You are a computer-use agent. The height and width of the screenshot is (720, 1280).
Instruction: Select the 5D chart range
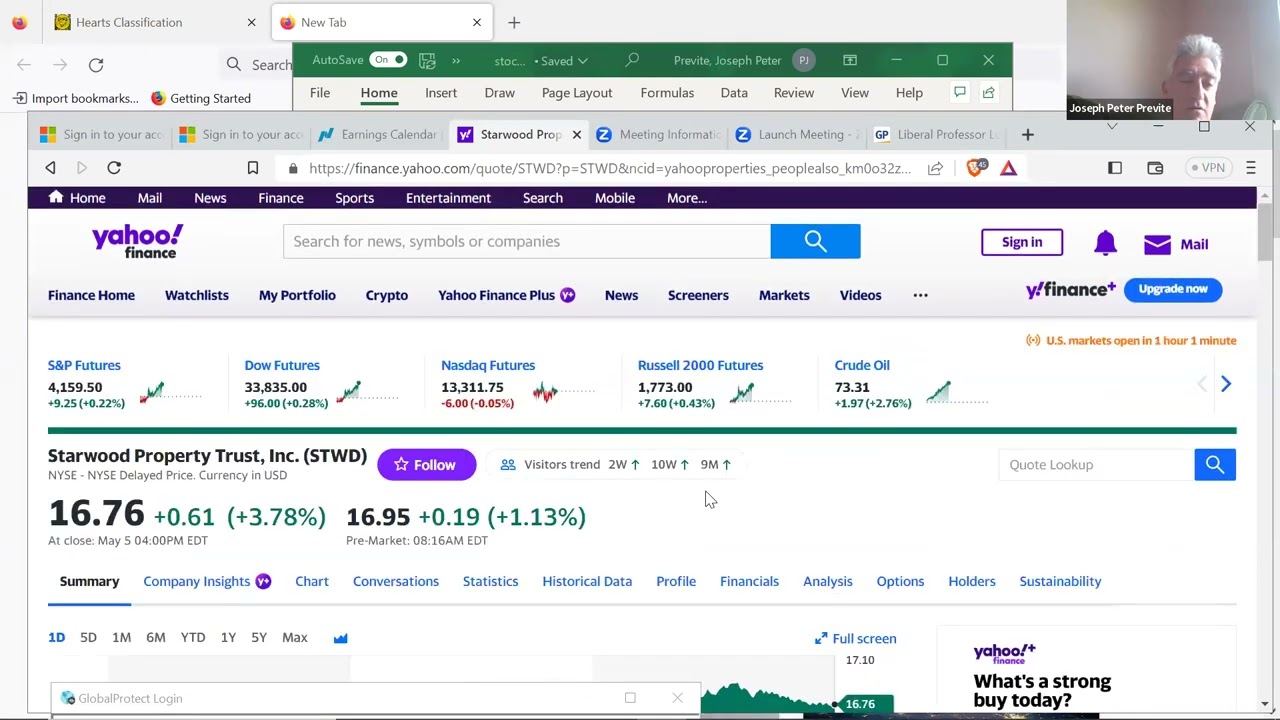pyautogui.click(x=88, y=637)
